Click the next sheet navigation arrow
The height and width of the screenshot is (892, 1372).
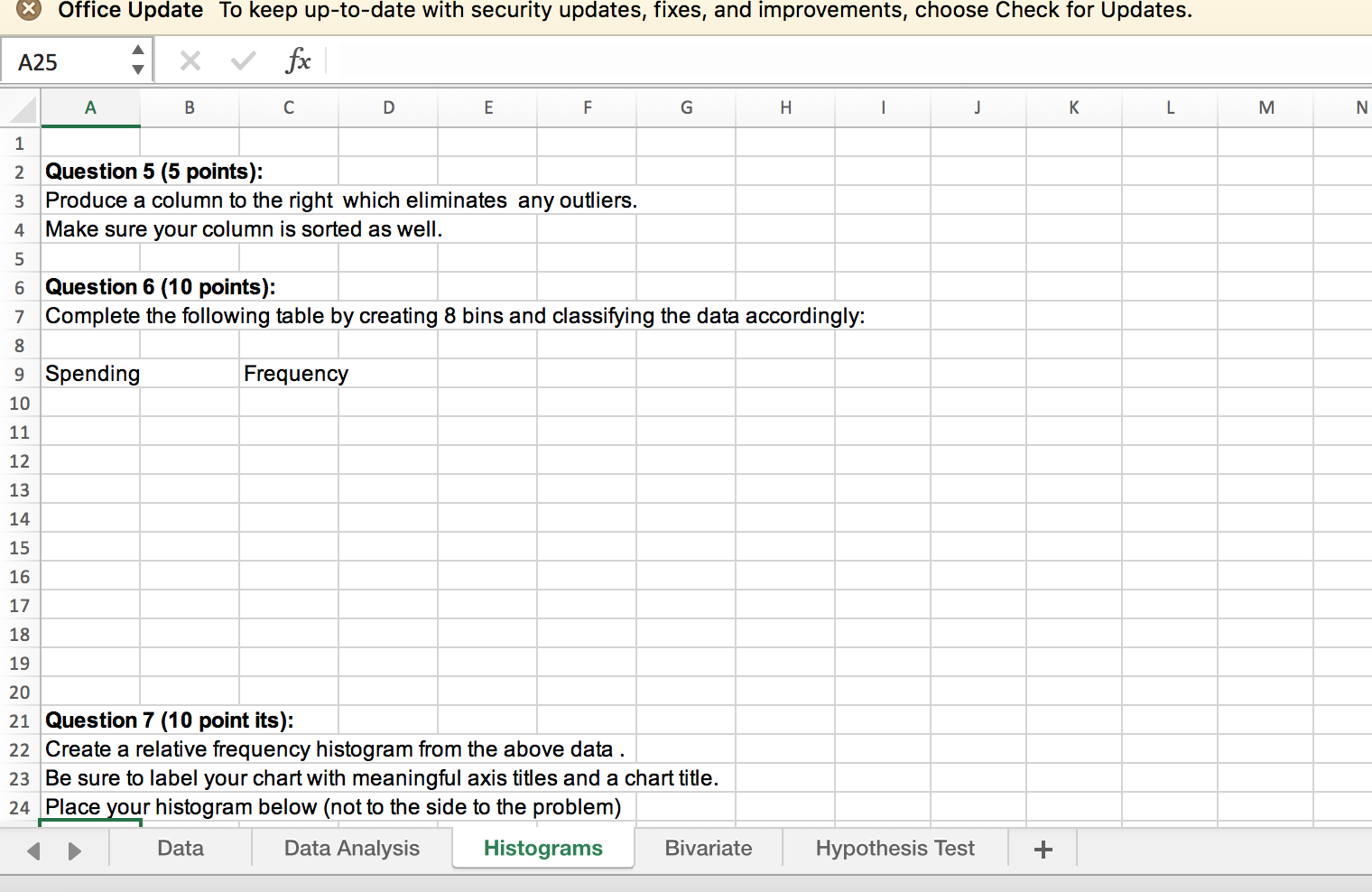73,850
